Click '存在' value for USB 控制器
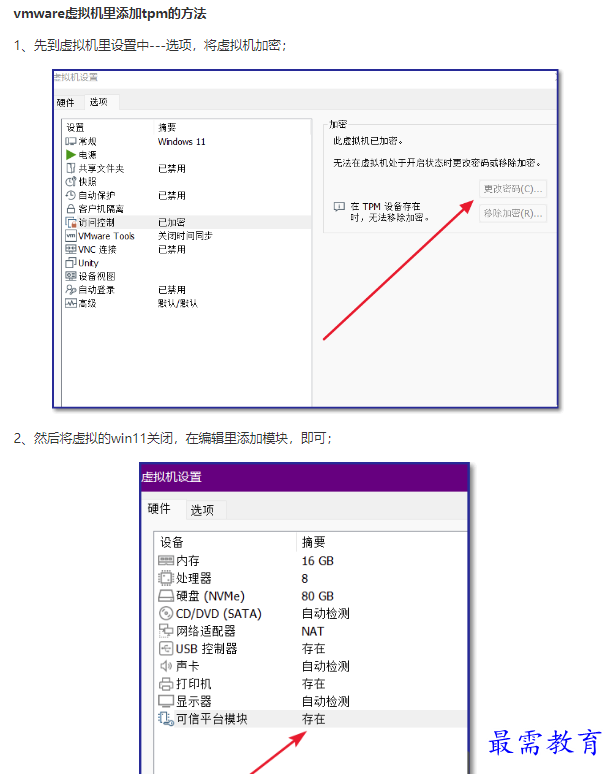 (313, 649)
